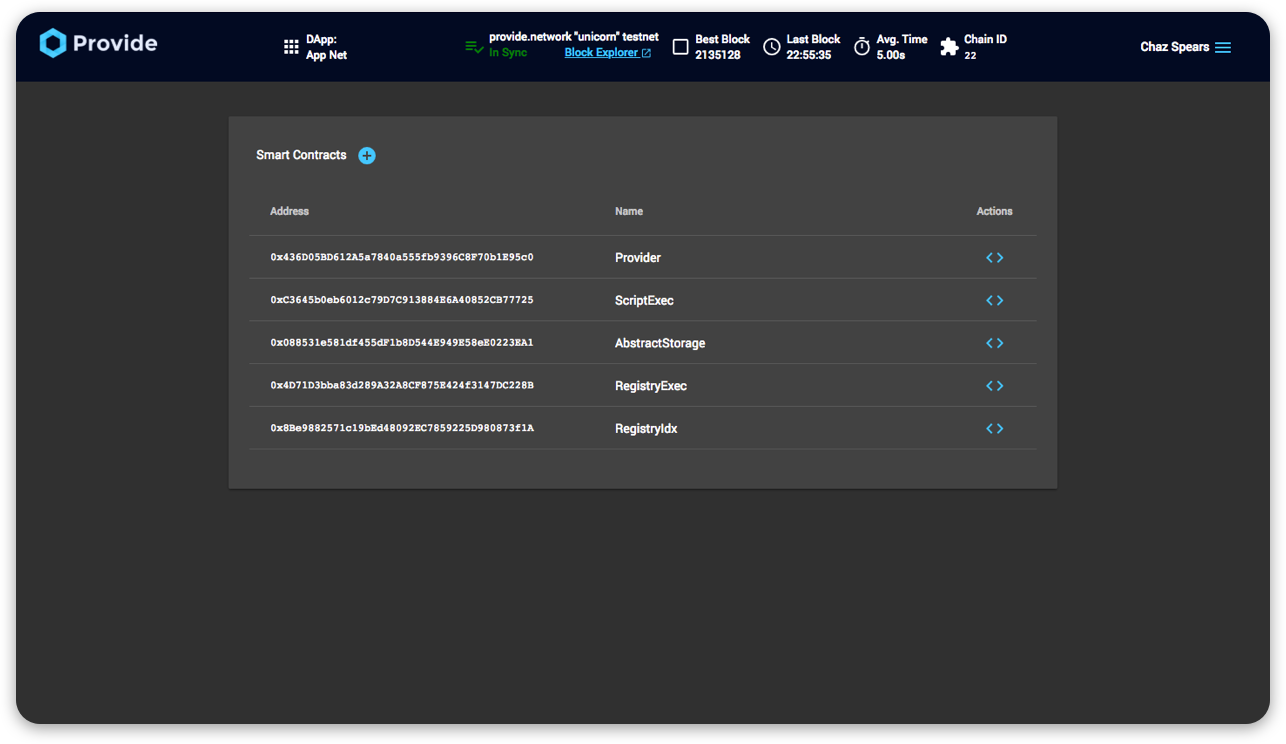Viewport: 1286px width, 744px height.
Task: Open the DApp grid icon
Action: point(291,47)
